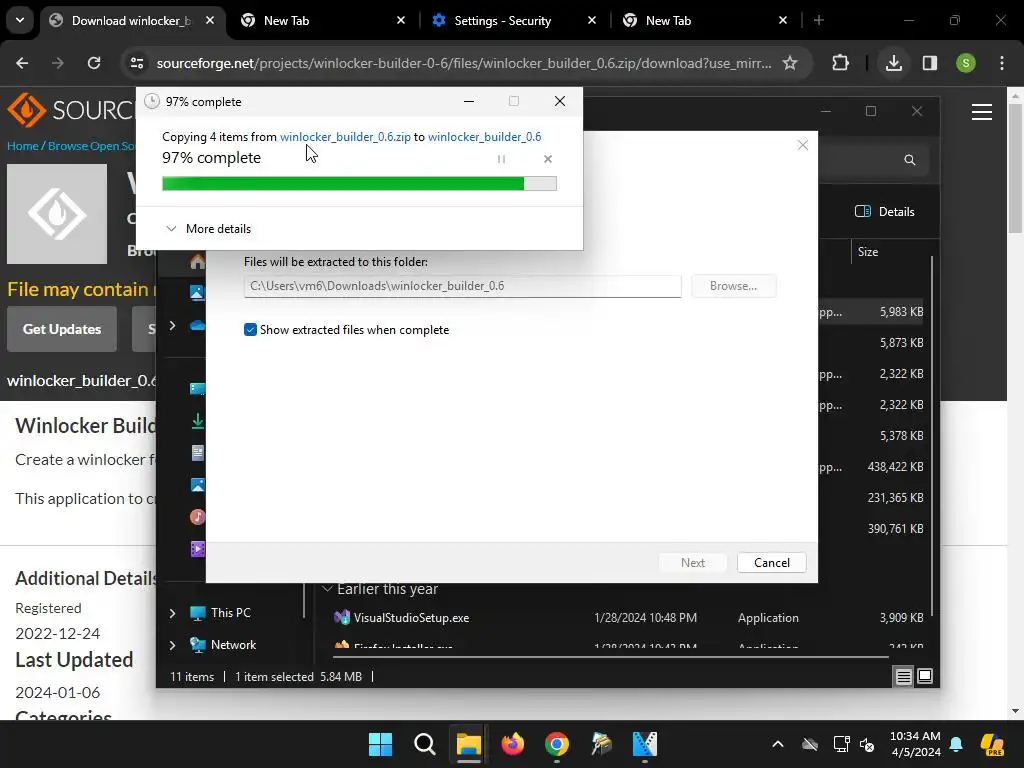
Task: Expand This PC in navigation pane
Action: click(172, 613)
